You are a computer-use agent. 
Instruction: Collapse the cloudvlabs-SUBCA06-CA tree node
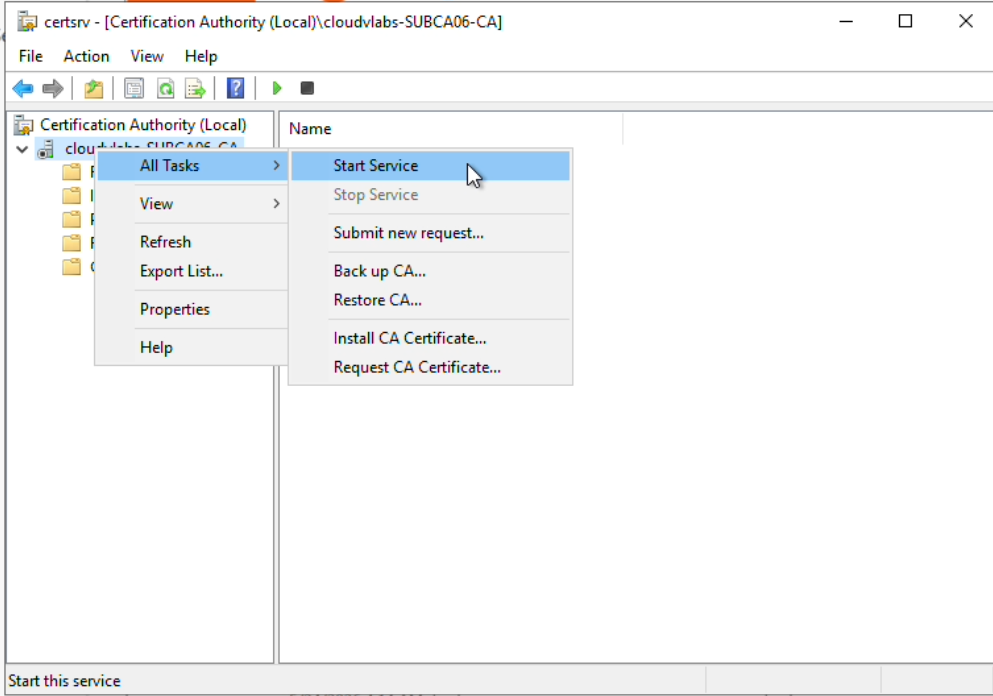(22, 149)
